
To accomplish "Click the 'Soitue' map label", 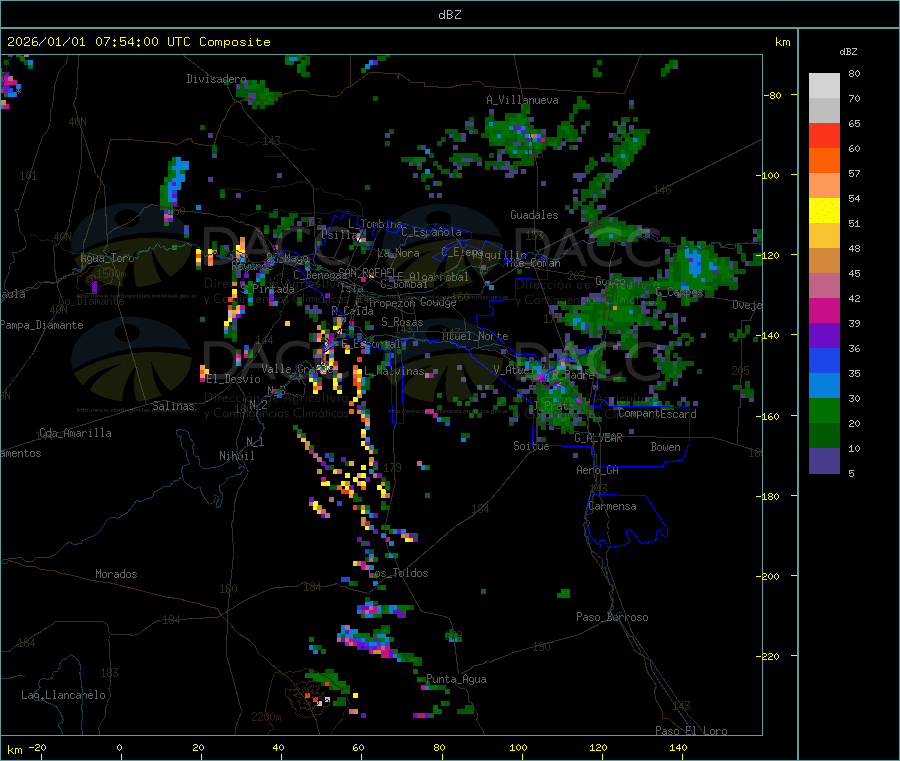I will [x=531, y=445].
